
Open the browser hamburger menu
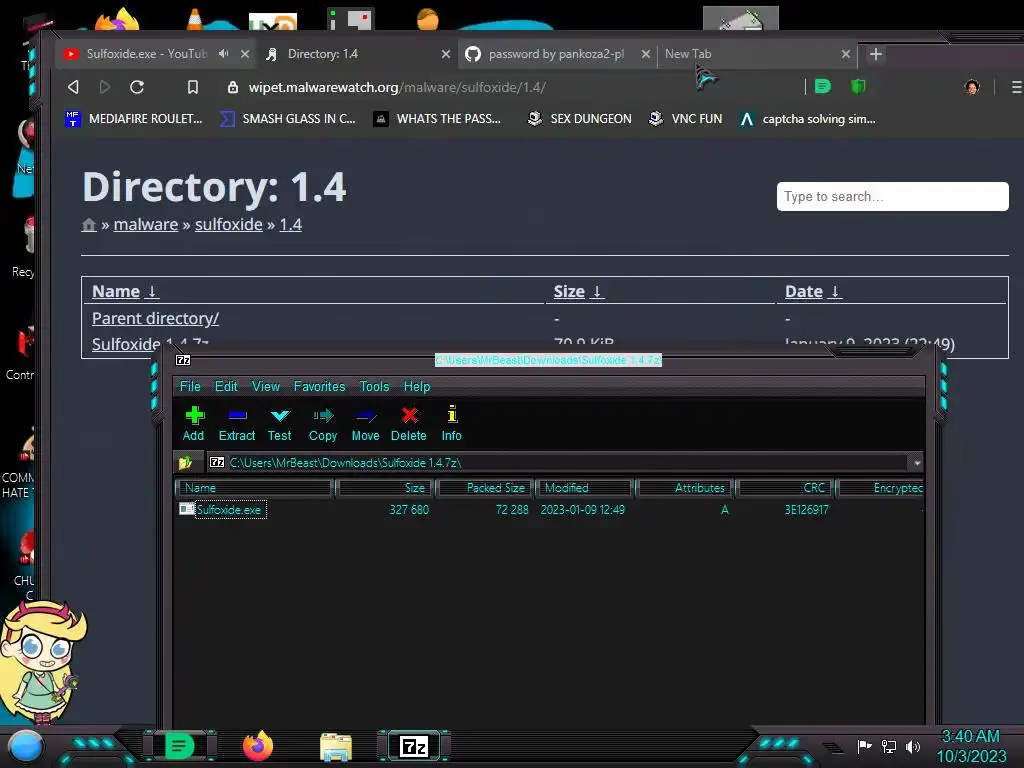click(x=1016, y=86)
